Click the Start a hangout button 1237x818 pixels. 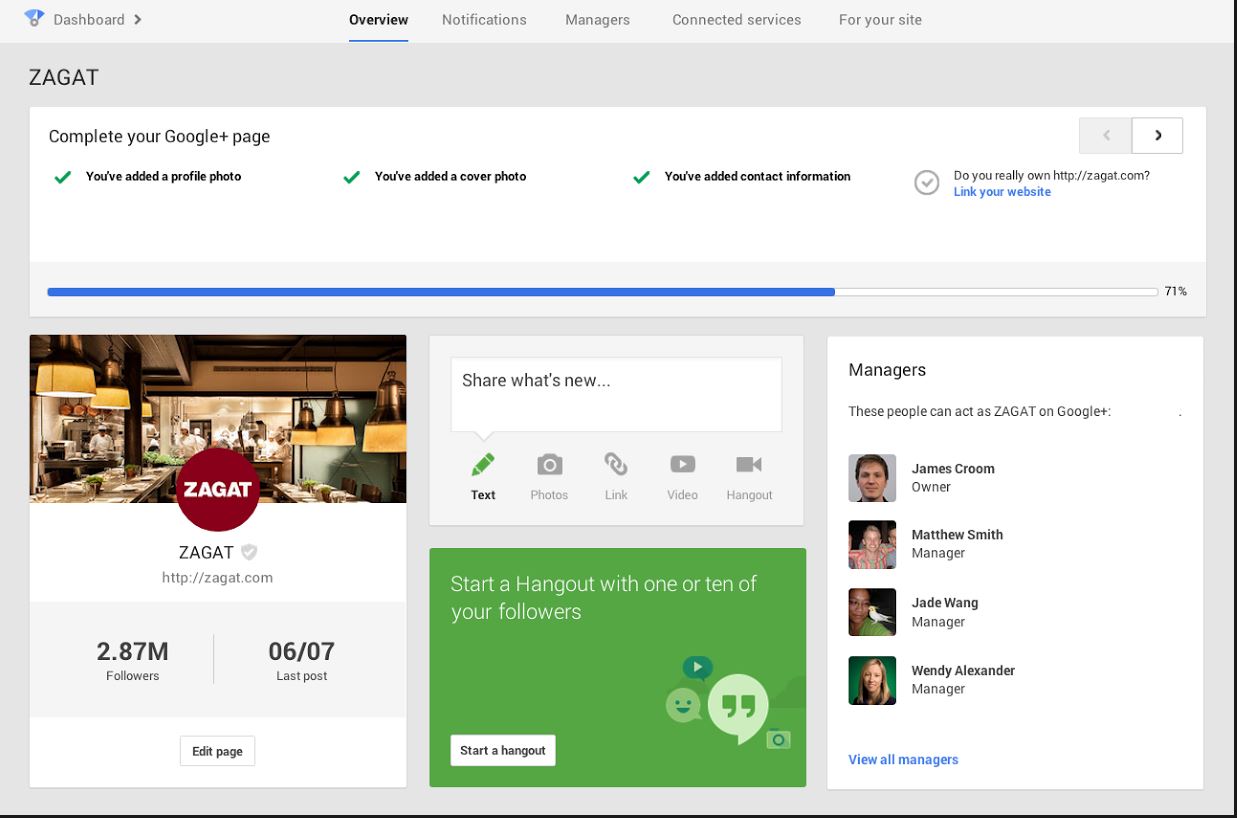[x=503, y=750]
